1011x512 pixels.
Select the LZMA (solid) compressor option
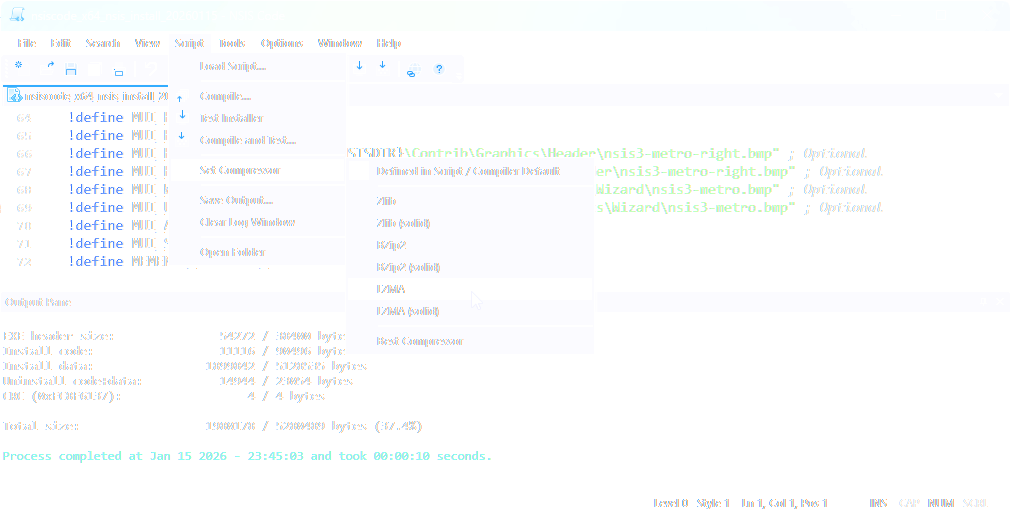coord(470,311)
